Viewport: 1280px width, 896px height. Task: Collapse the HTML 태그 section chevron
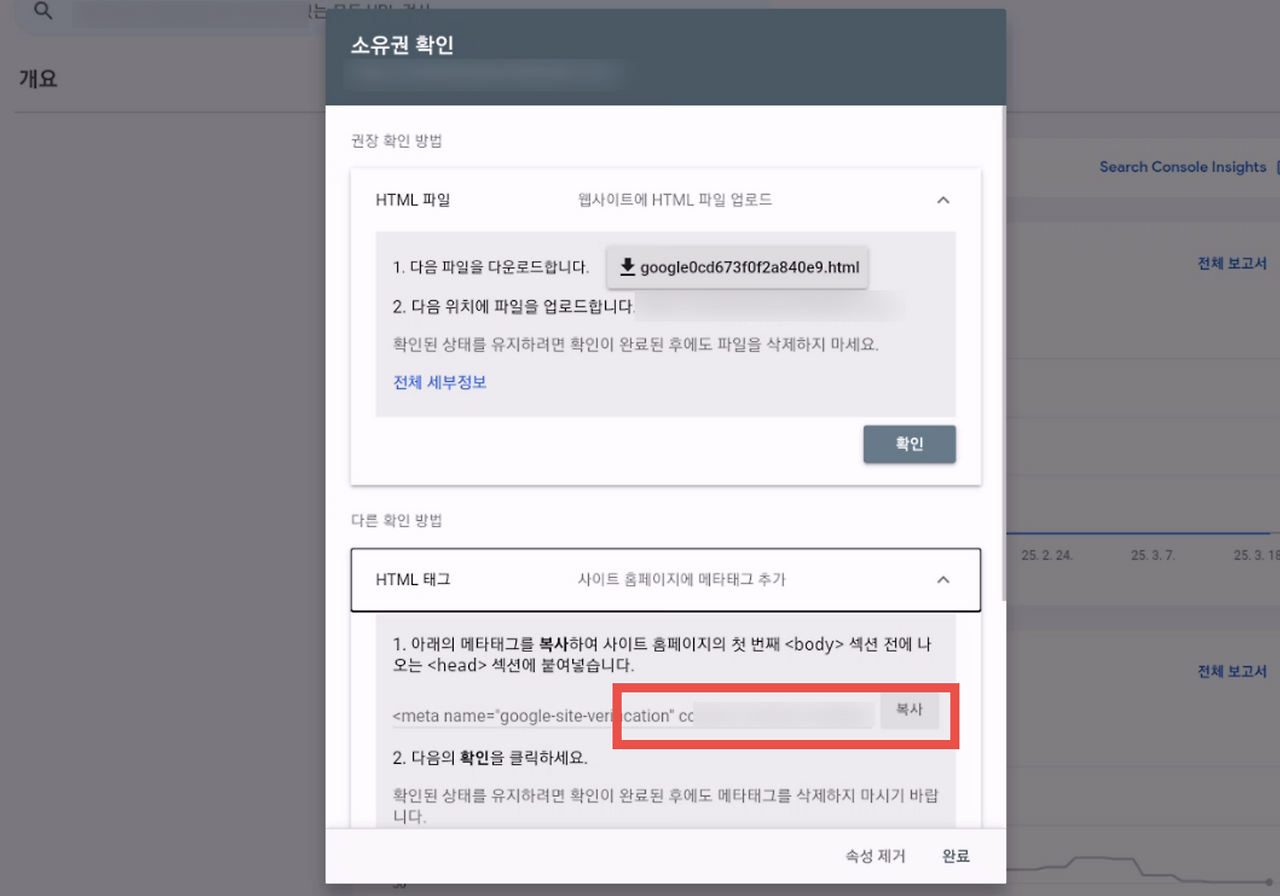(x=941, y=579)
